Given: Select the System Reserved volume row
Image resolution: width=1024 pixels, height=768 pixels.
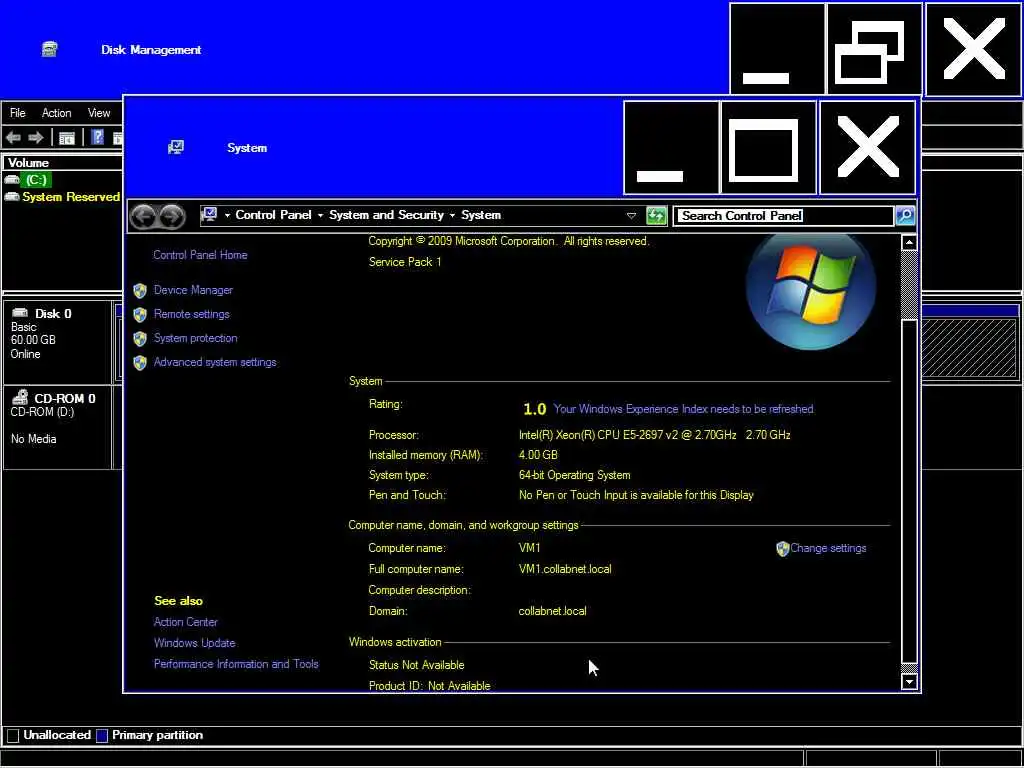Looking at the screenshot, I should pyautogui.click(x=62, y=197).
